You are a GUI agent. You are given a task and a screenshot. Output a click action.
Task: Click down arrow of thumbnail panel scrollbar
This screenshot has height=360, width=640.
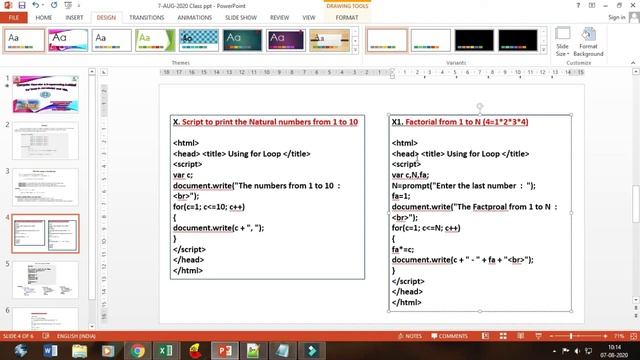92,326
